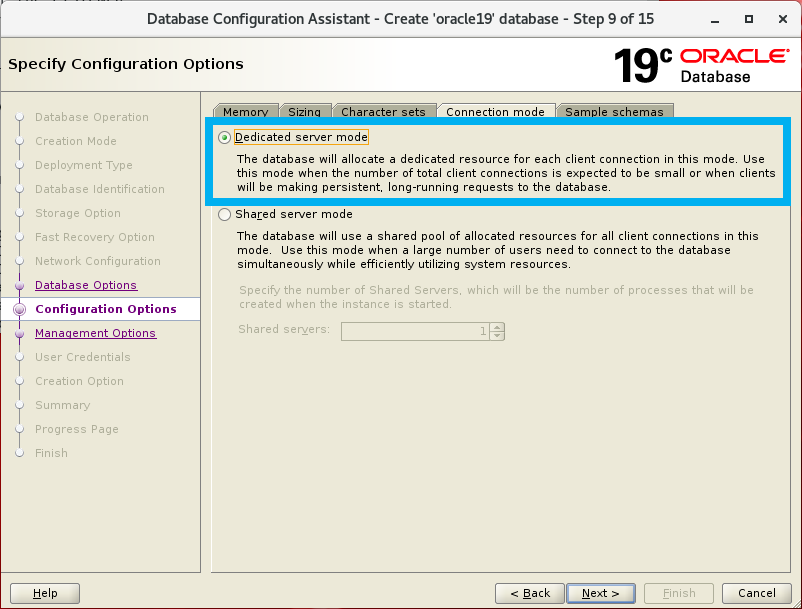Click the Summary step
Image resolution: width=802 pixels, height=609 pixels.
62,405
